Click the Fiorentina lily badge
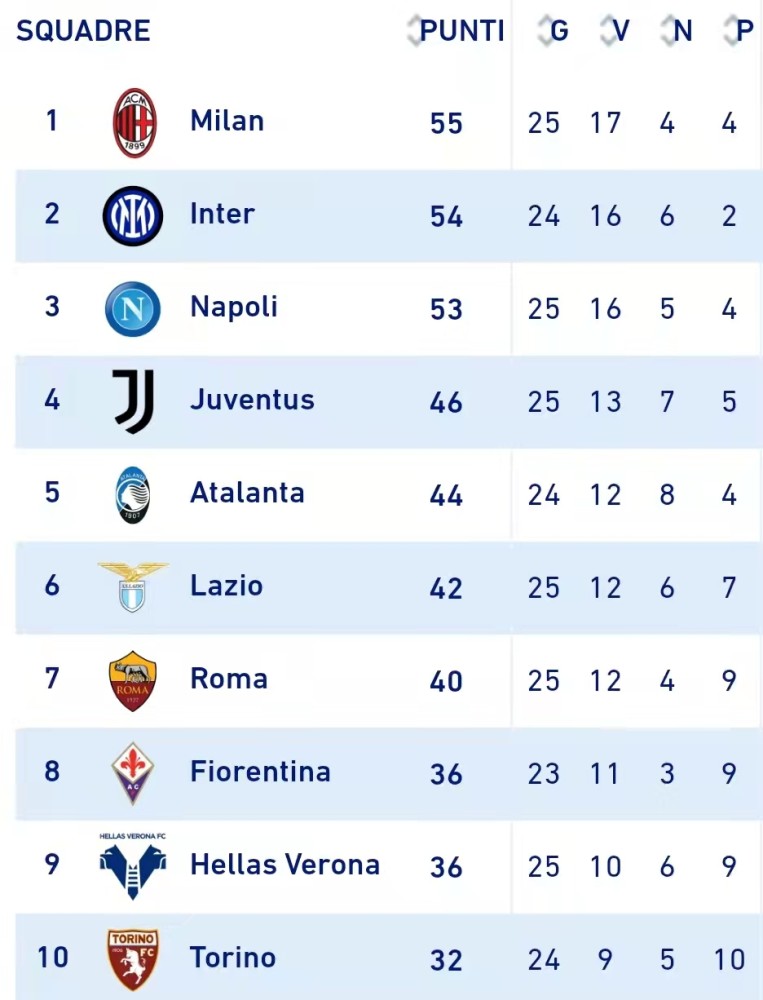The height and width of the screenshot is (1000, 763). pos(133,773)
